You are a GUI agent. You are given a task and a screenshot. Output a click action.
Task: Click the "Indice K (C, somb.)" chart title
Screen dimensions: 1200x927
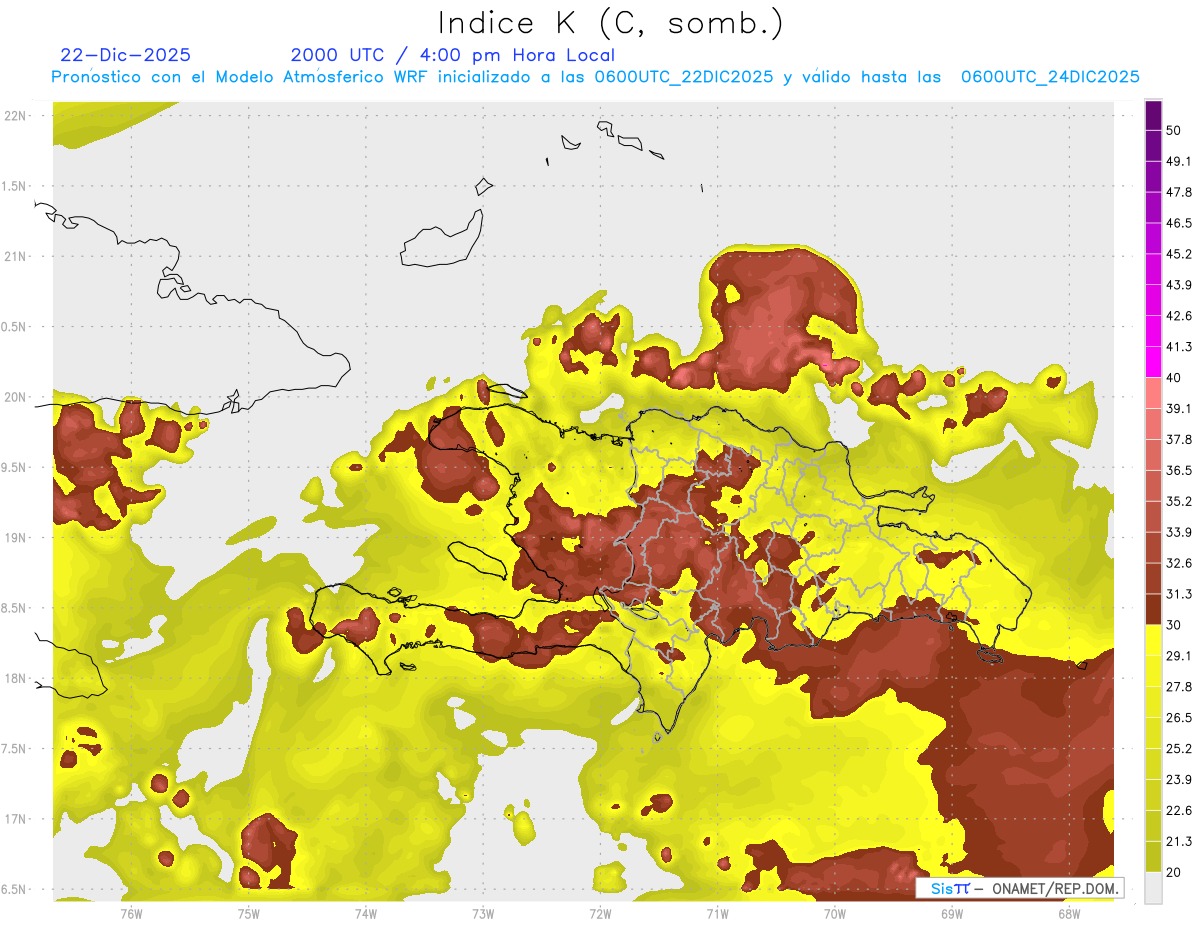coord(610,24)
